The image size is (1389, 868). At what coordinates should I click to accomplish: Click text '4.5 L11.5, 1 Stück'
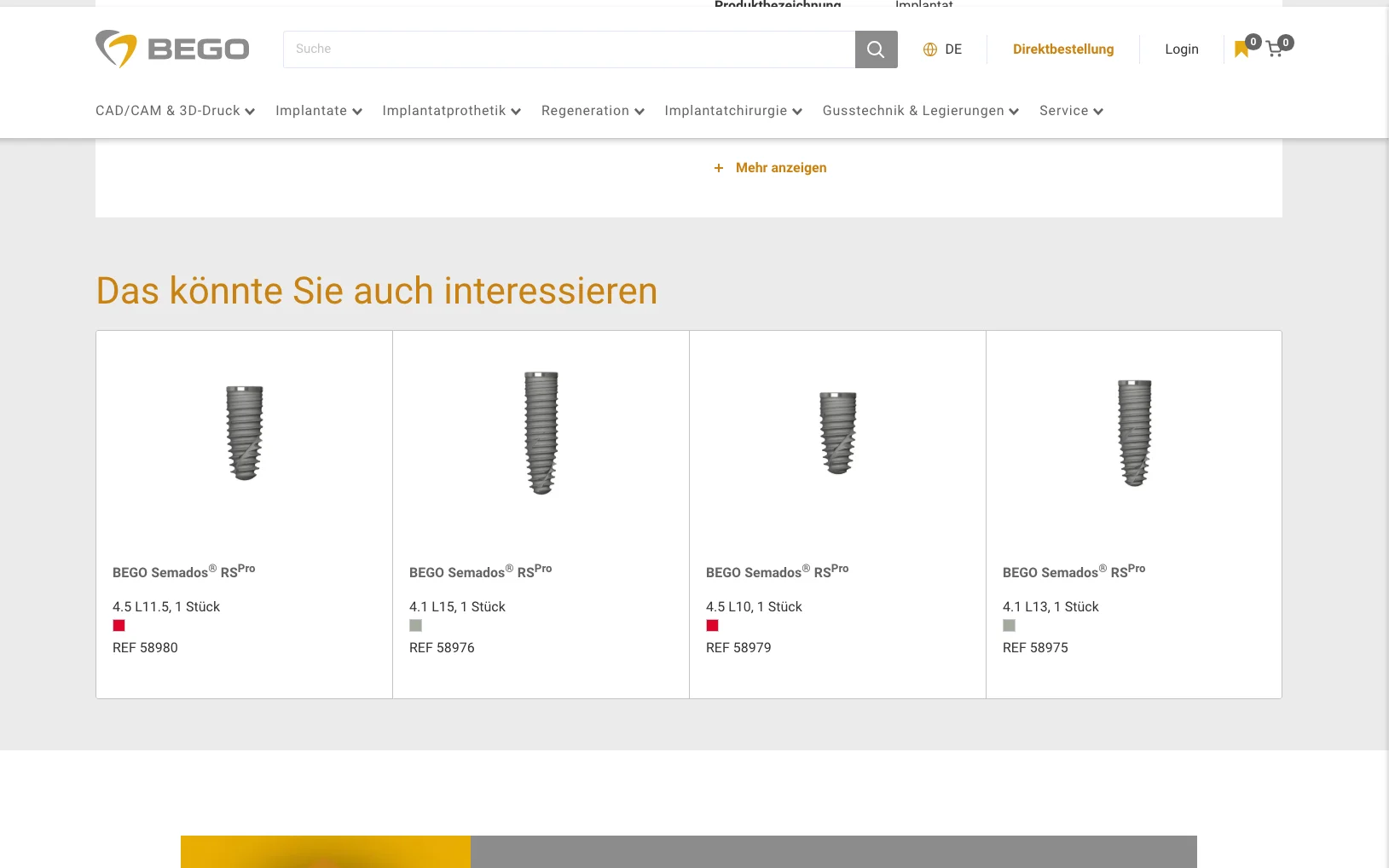[166, 607]
